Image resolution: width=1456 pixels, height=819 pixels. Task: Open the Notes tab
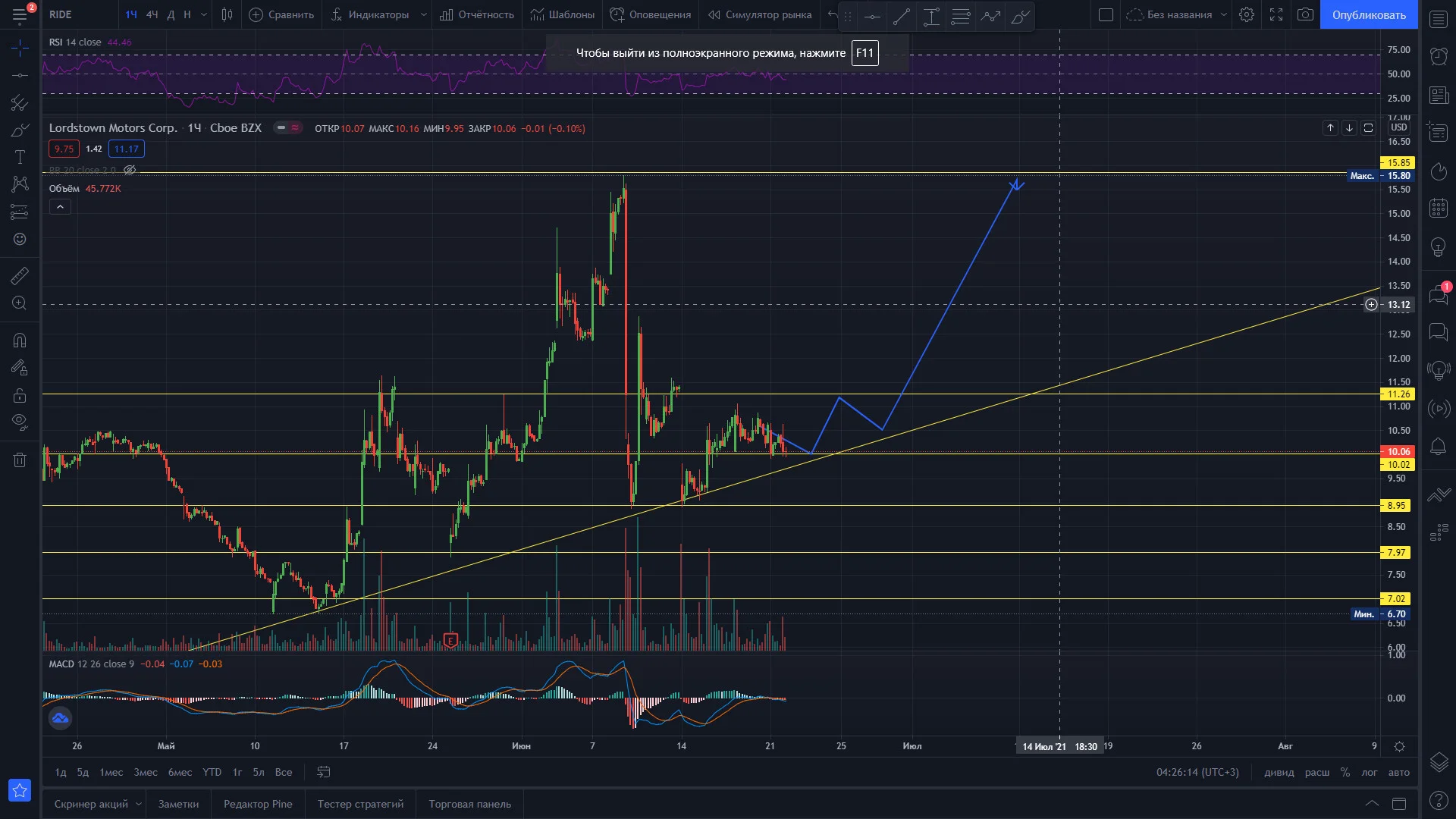(x=178, y=804)
